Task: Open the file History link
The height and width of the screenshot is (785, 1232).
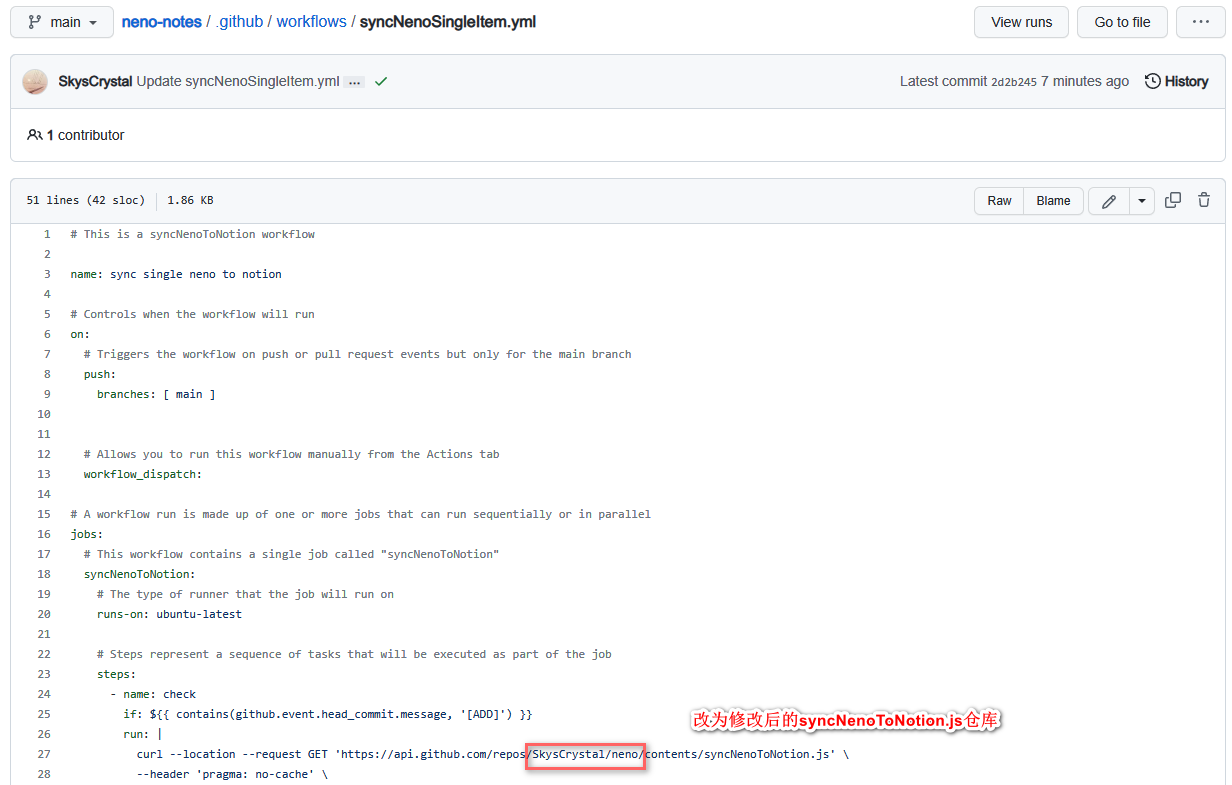Action: pos(1177,82)
